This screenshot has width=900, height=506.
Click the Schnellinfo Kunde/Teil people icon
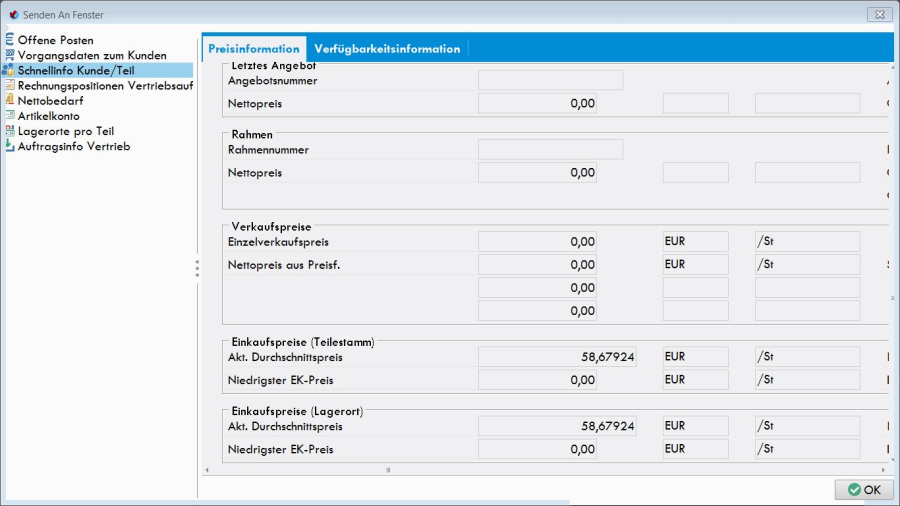[x=9, y=70]
